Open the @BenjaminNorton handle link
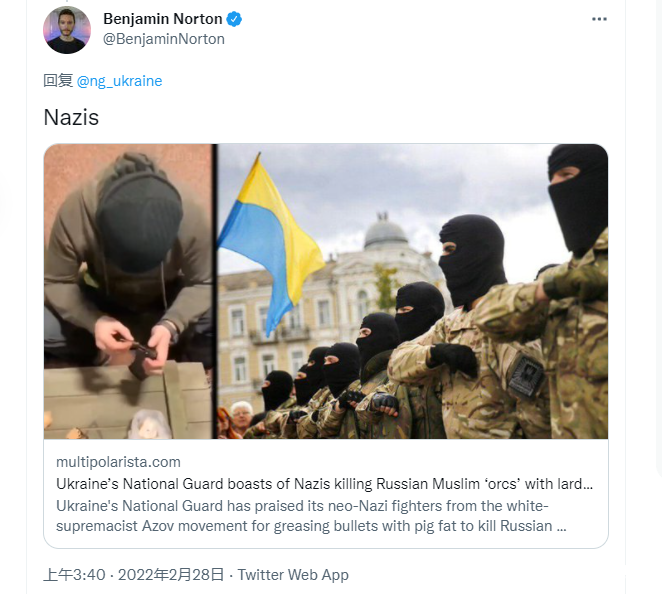662x594 pixels. [164, 39]
